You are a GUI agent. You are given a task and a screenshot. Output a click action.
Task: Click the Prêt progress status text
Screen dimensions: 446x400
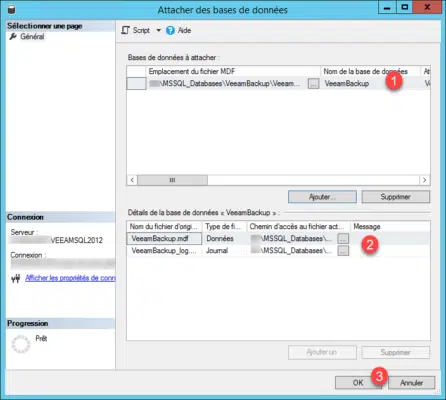(41, 338)
